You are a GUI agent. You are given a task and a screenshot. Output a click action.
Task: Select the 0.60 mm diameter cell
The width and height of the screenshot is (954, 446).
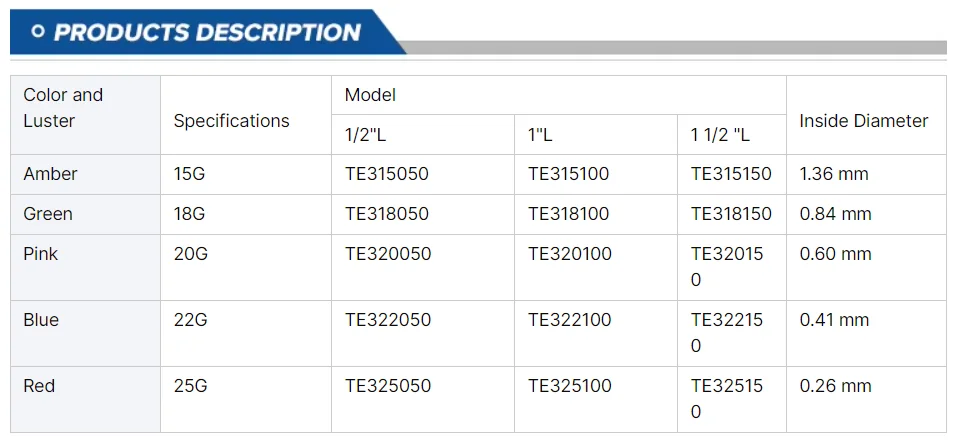(x=834, y=254)
